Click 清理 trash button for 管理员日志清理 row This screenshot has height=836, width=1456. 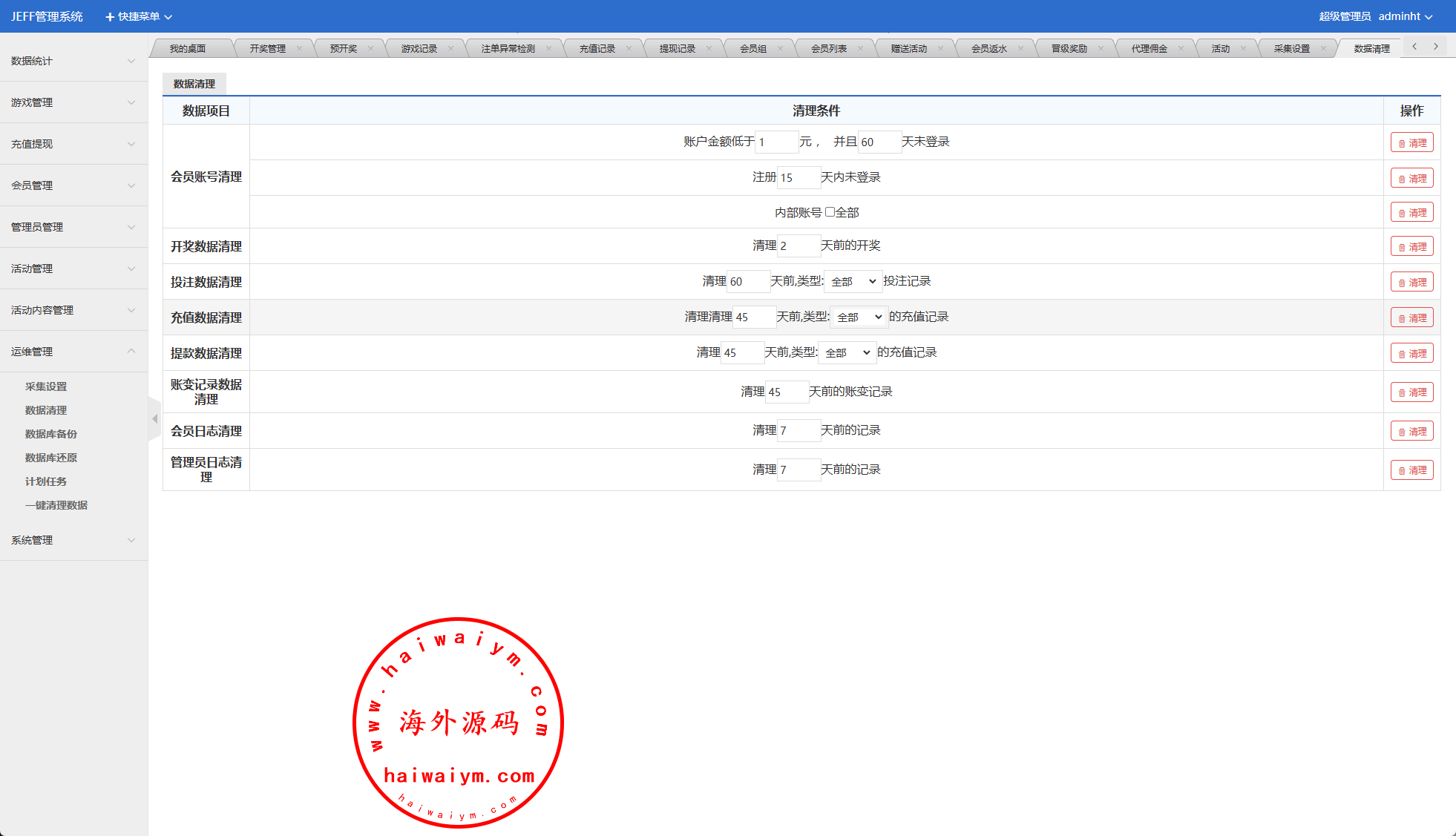click(x=1411, y=470)
